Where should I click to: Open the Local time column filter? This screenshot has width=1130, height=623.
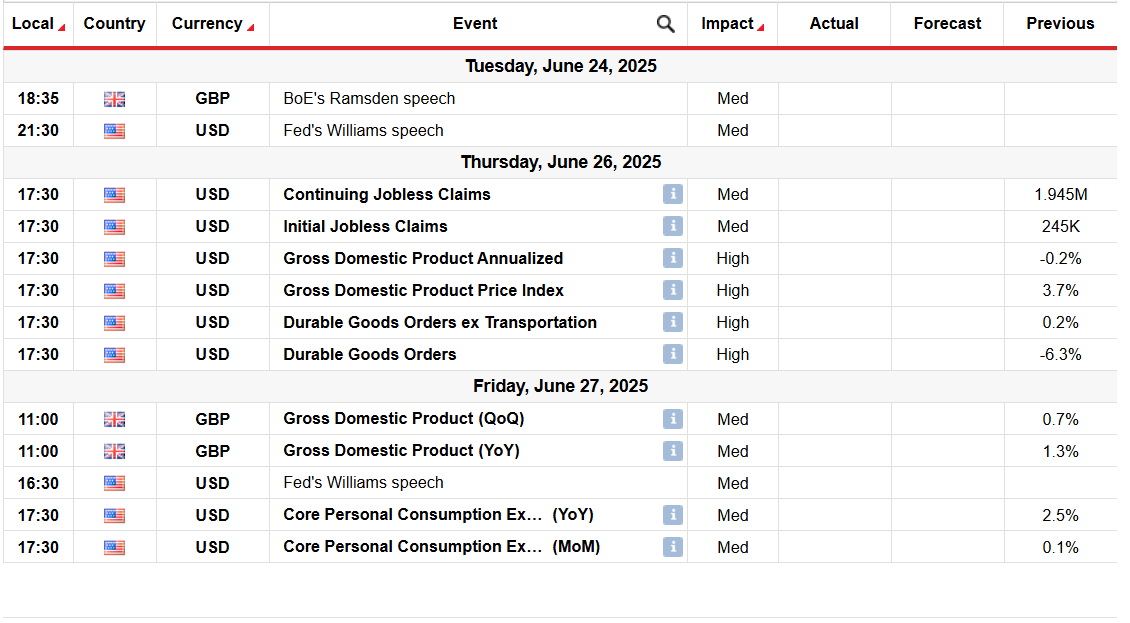click(62, 28)
